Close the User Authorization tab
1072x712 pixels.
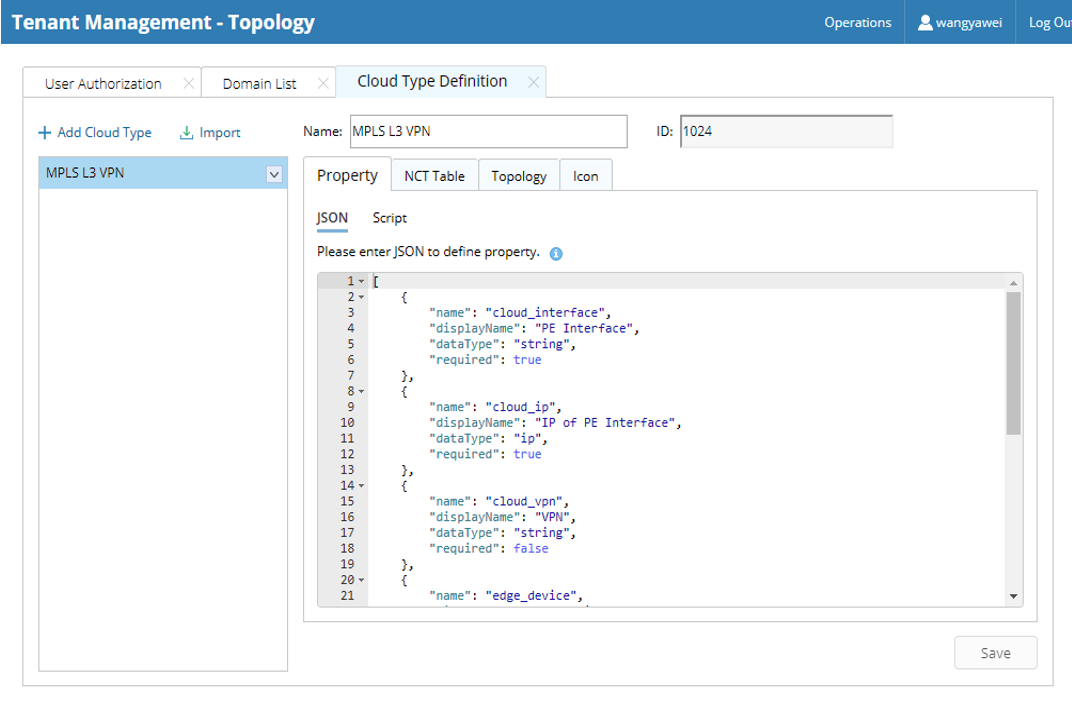188,84
